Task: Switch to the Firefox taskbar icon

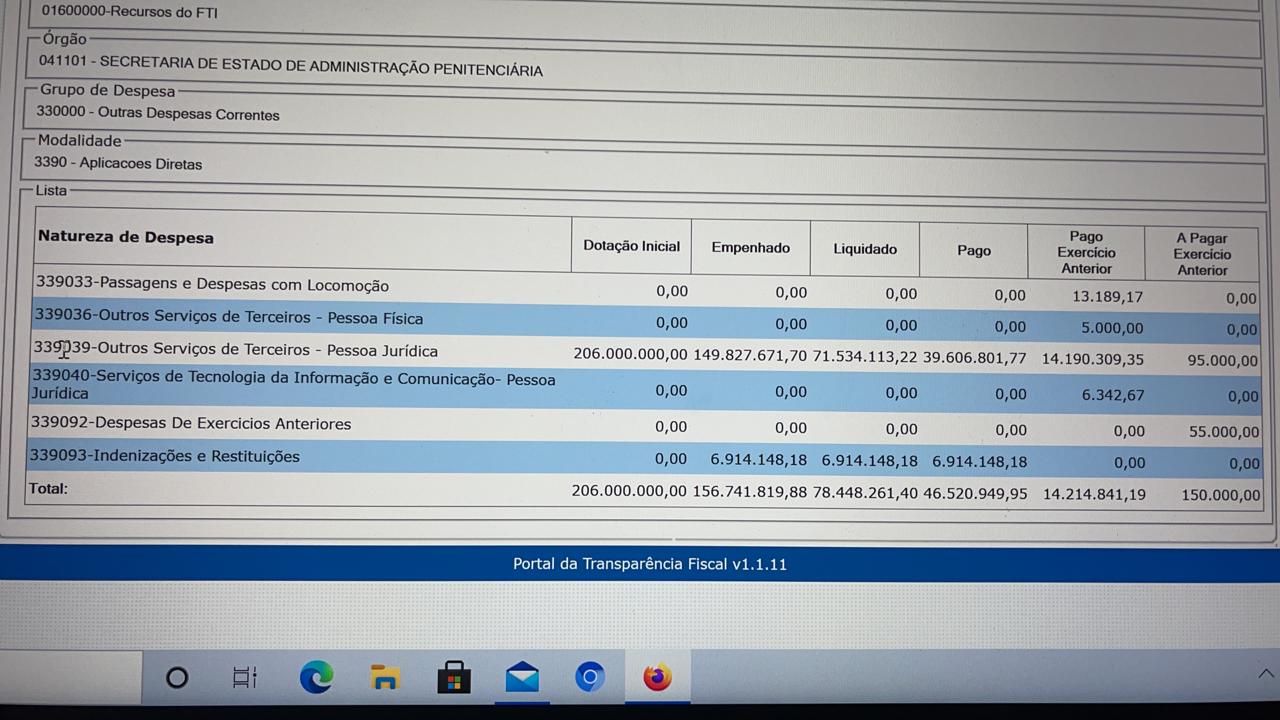Action: click(x=658, y=678)
